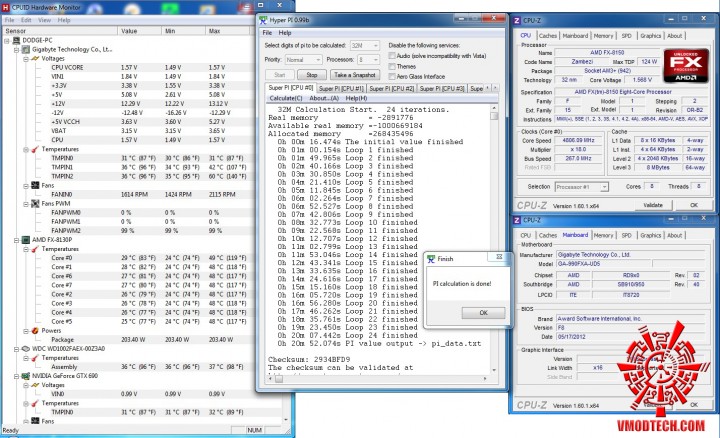Screen dimensions: 720x438
Task: Click OK in the Finish dialog
Action: coord(483,313)
